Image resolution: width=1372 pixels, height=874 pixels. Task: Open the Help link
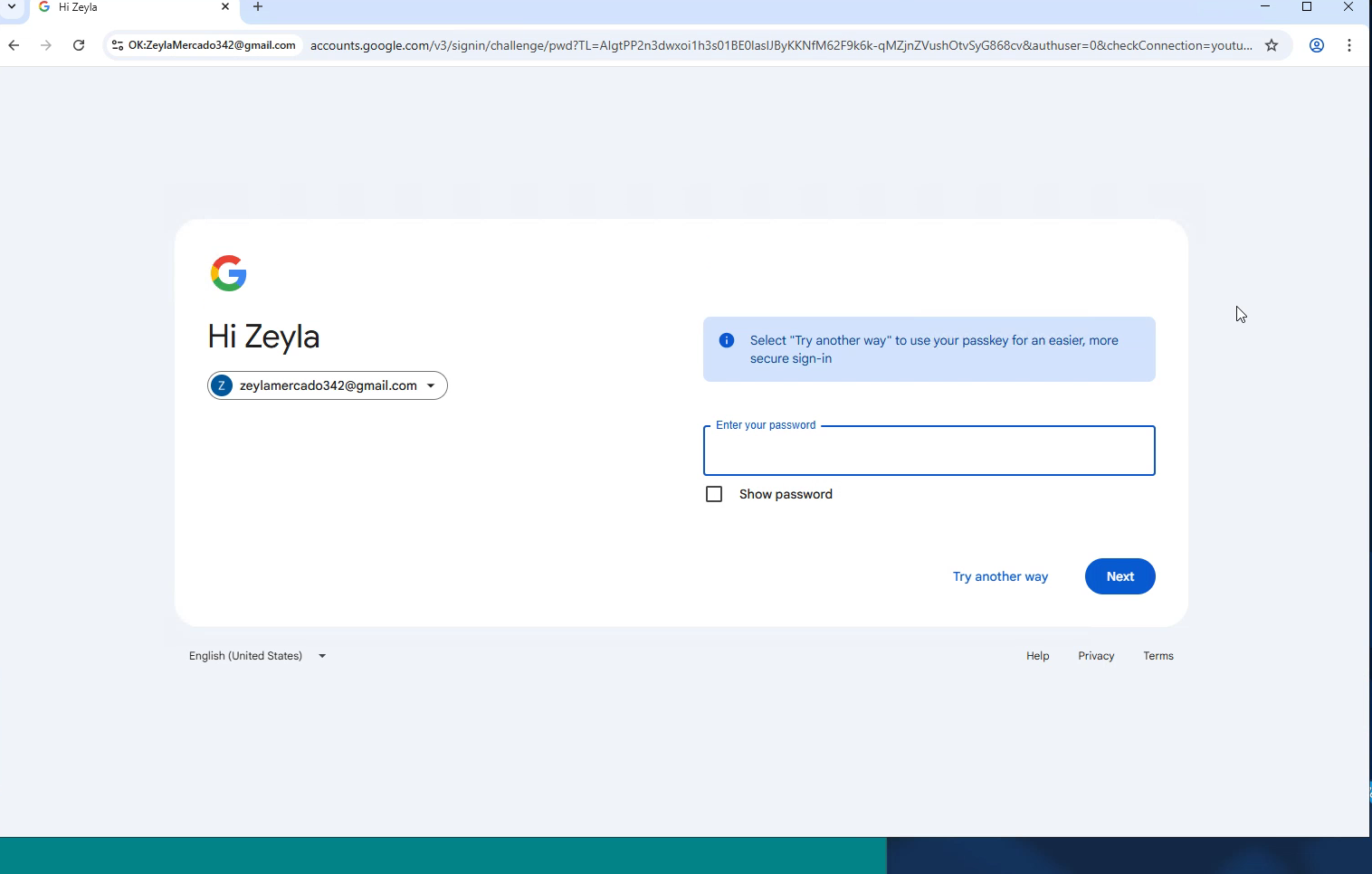click(1038, 656)
